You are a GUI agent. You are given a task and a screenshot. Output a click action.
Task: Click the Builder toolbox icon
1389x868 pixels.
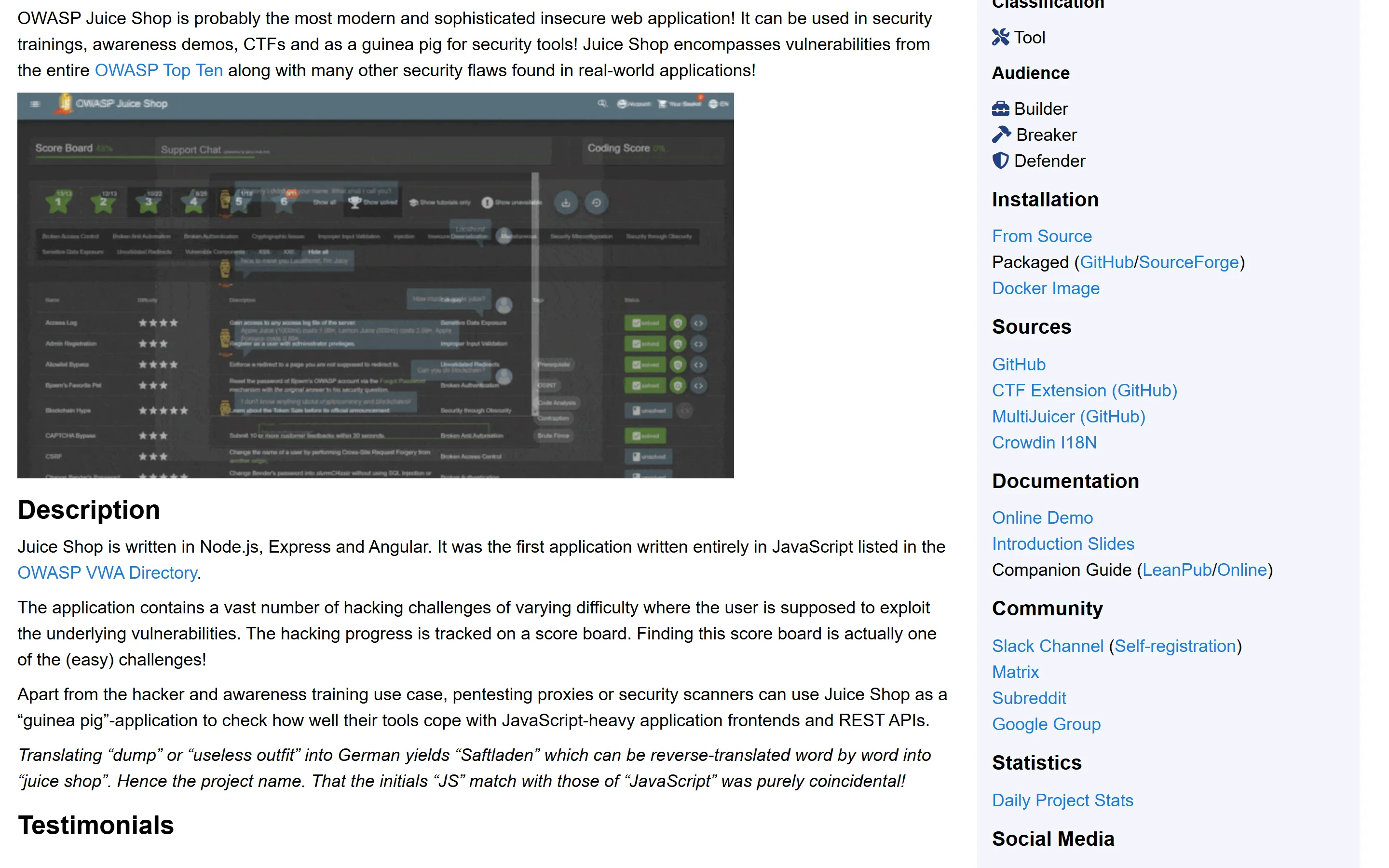coord(1000,108)
